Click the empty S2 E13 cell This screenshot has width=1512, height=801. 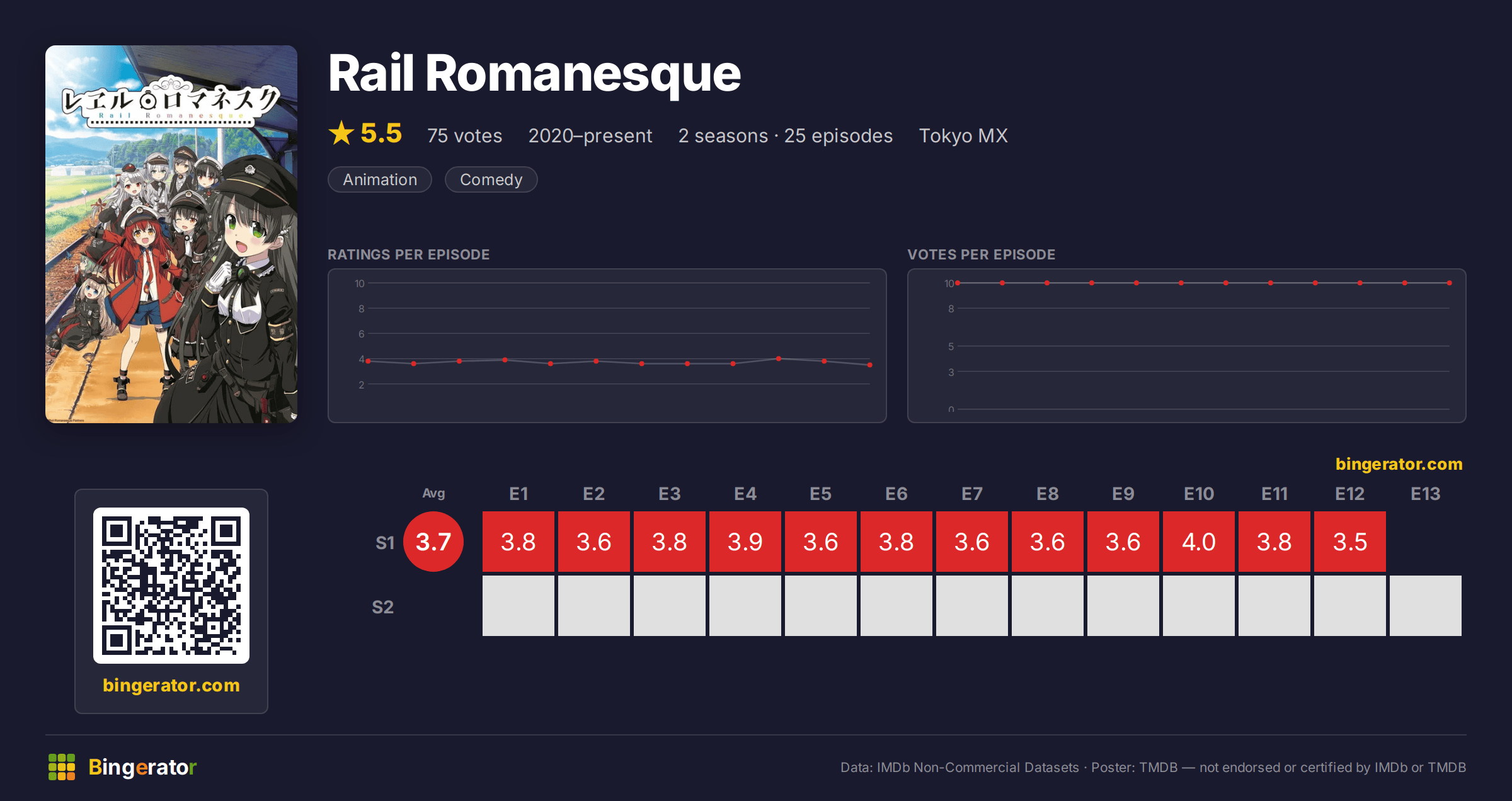[x=1426, y=606]
